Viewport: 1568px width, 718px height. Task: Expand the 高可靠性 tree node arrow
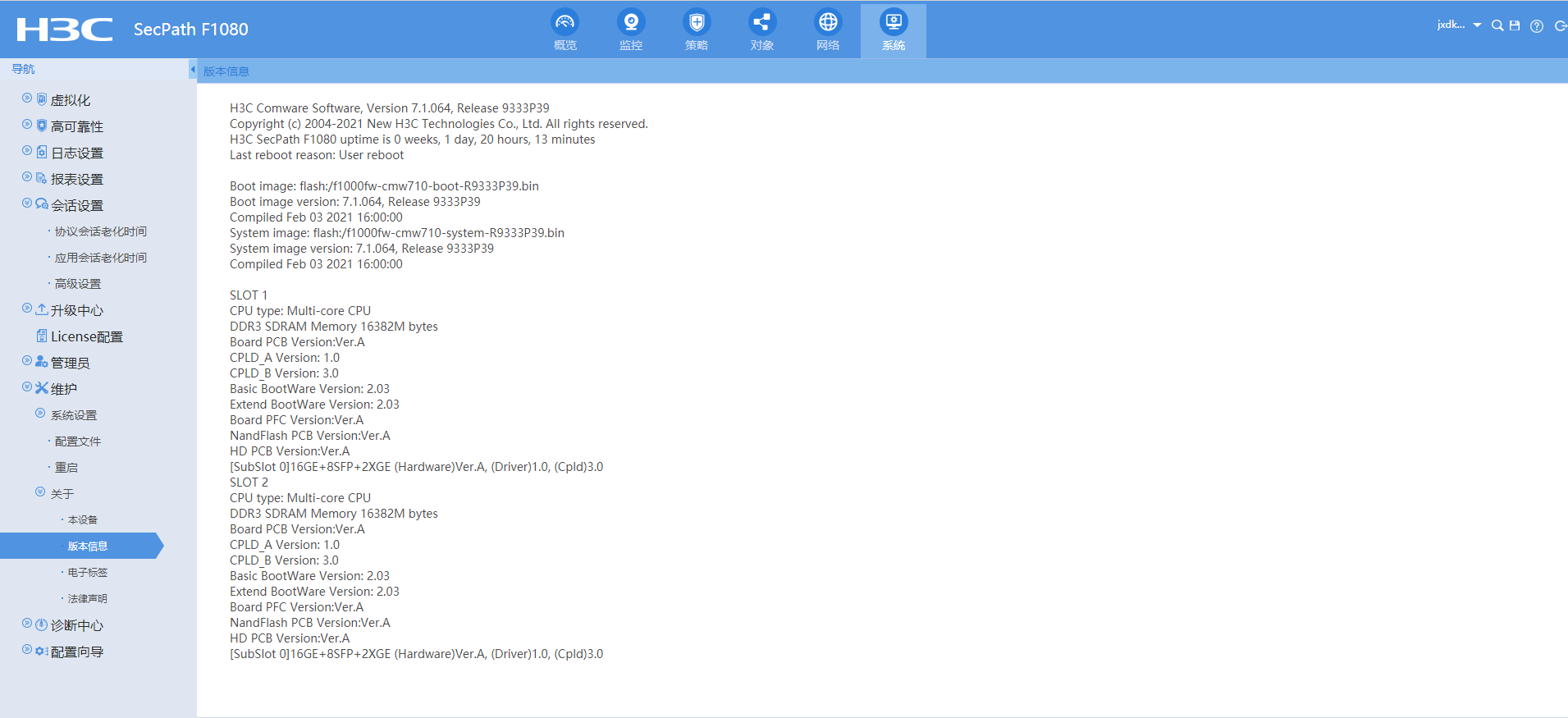tap(27, 125)
